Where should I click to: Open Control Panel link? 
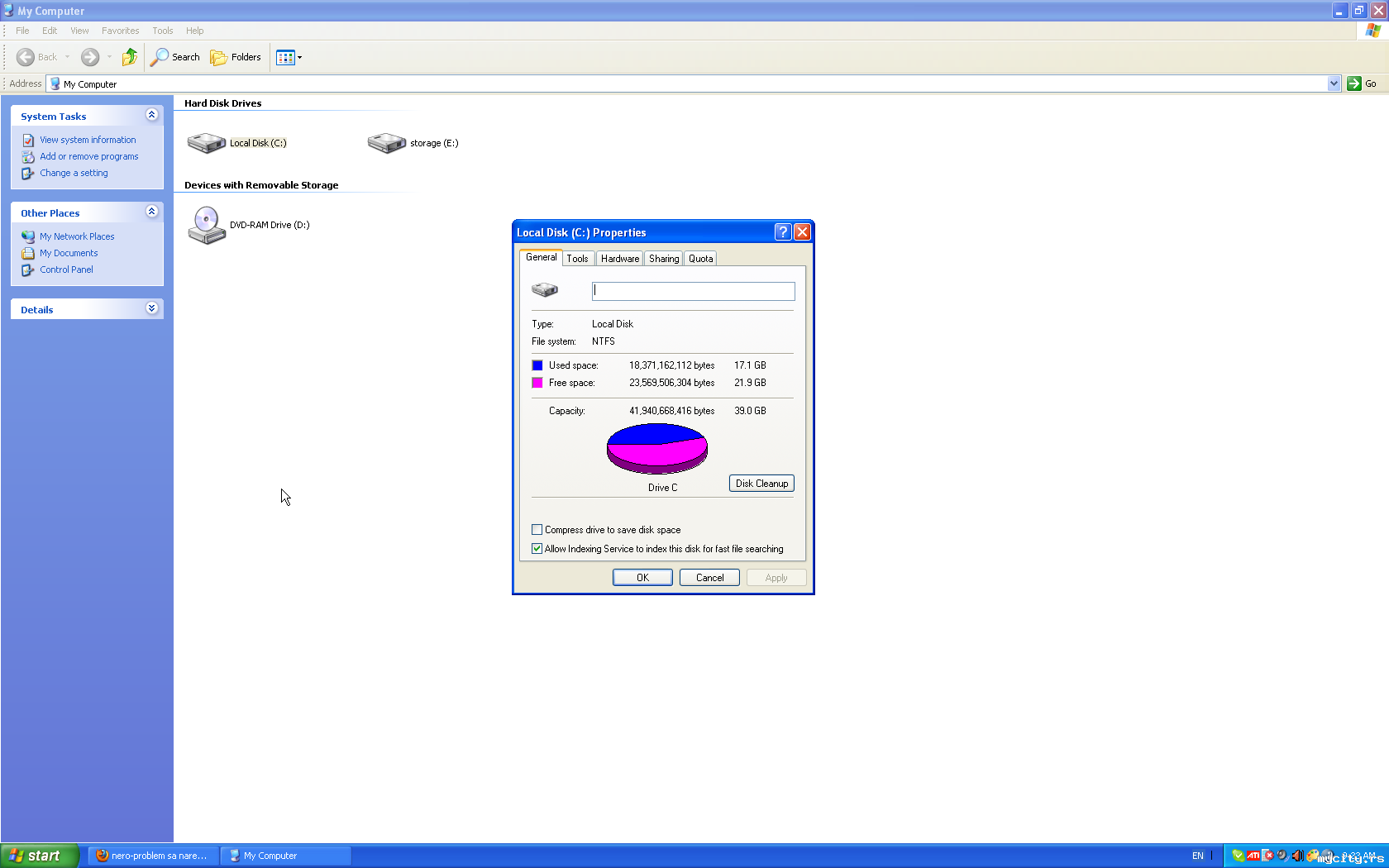point(66,269)
